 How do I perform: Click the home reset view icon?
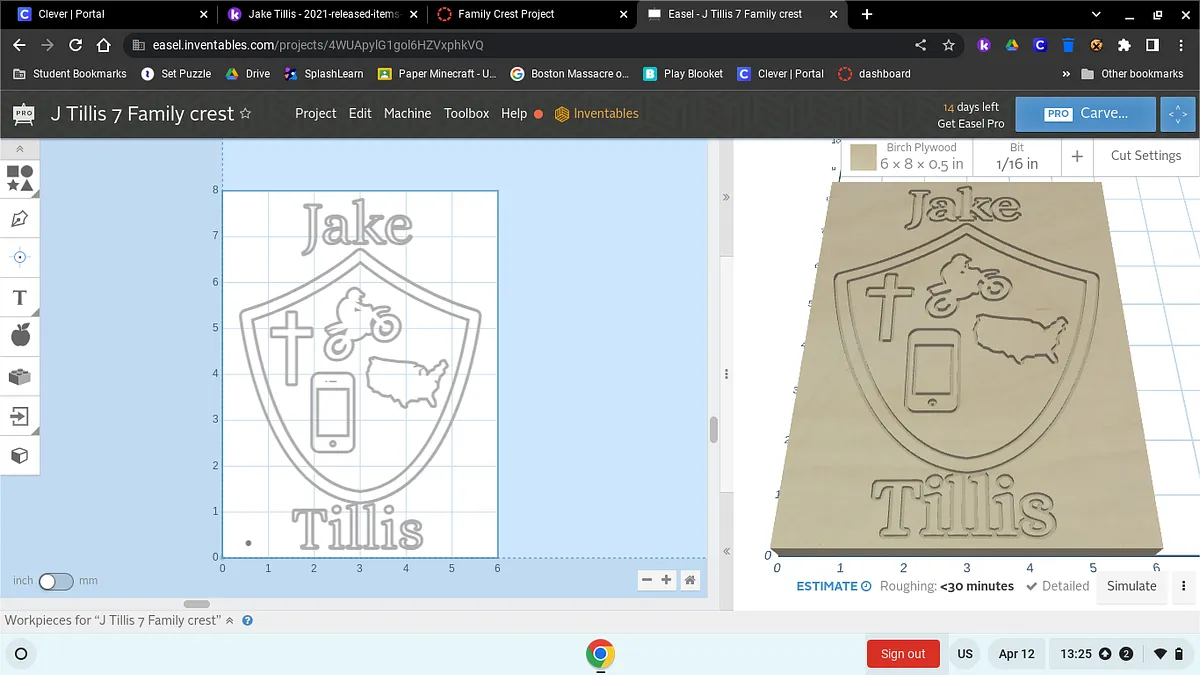point(690,580)
